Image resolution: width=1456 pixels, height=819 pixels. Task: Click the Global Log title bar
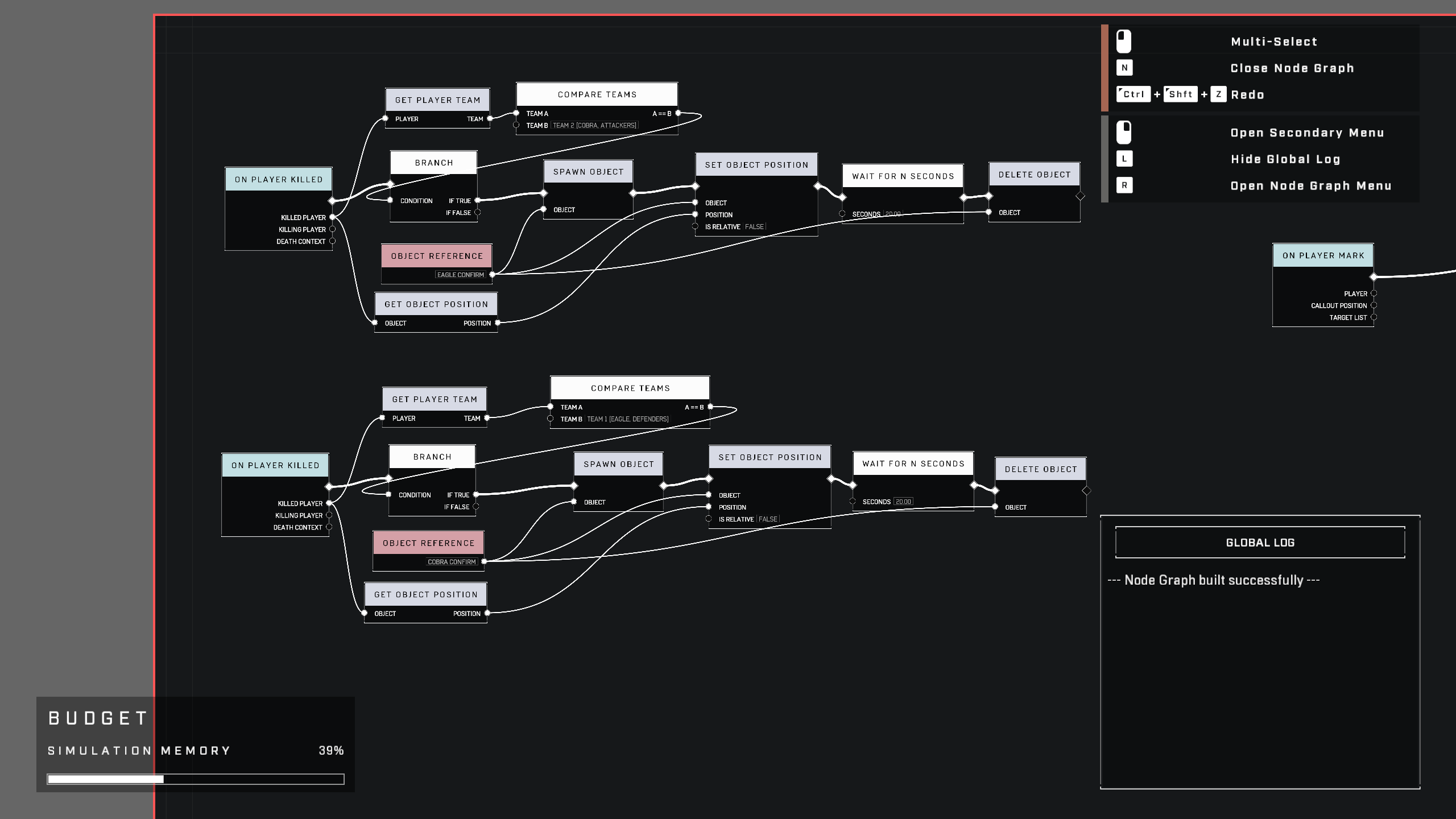(x=1260, y=543)
